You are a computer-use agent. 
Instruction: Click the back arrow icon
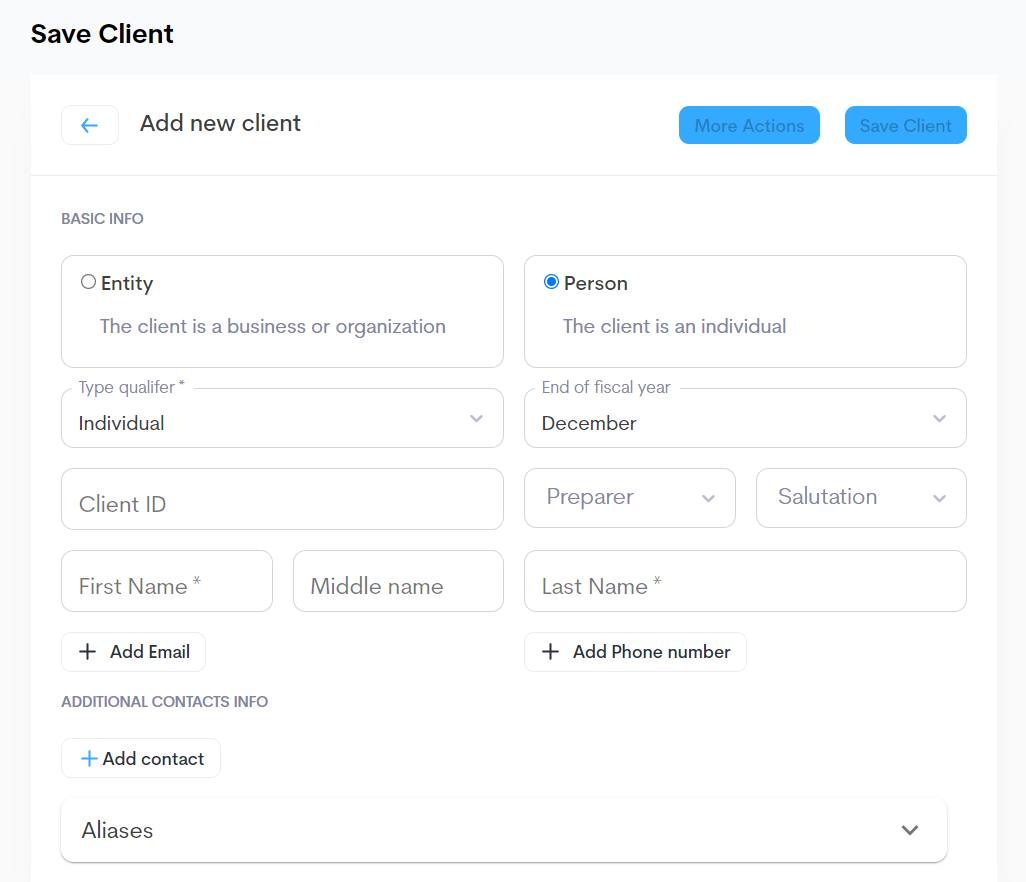(x=90, y=125)
